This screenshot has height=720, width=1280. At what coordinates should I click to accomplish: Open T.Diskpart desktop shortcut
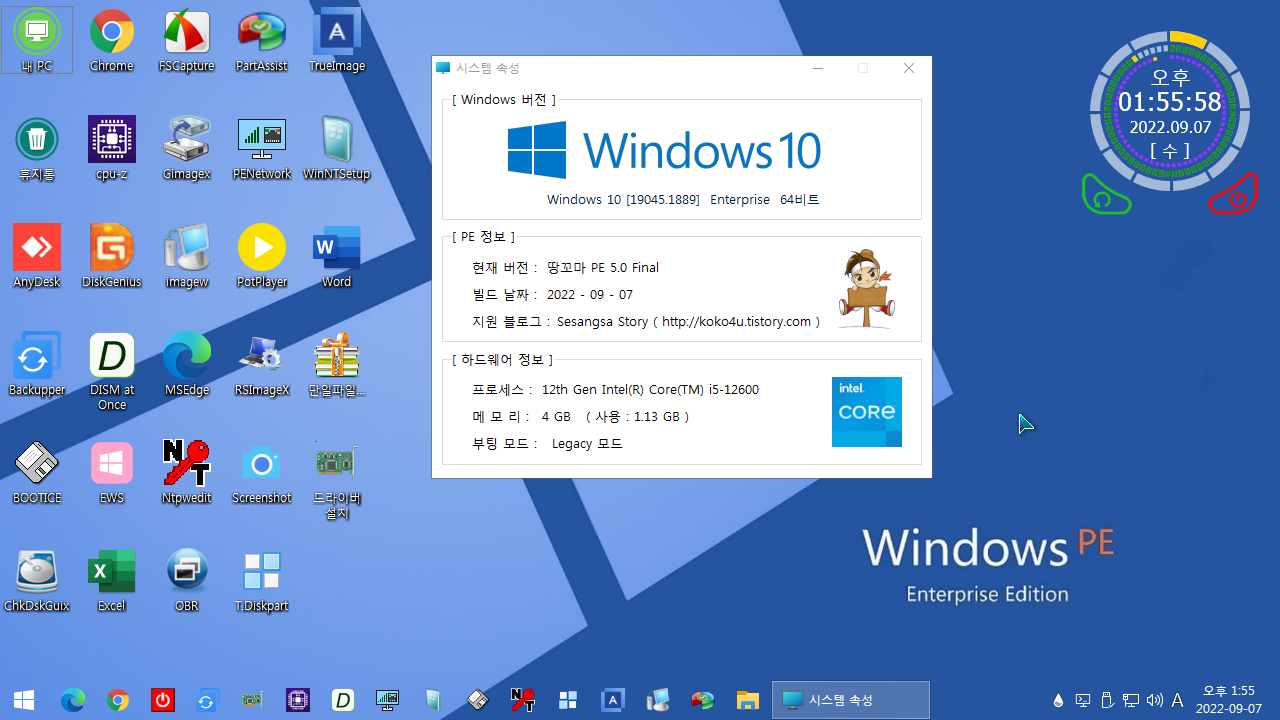[262, 581]
